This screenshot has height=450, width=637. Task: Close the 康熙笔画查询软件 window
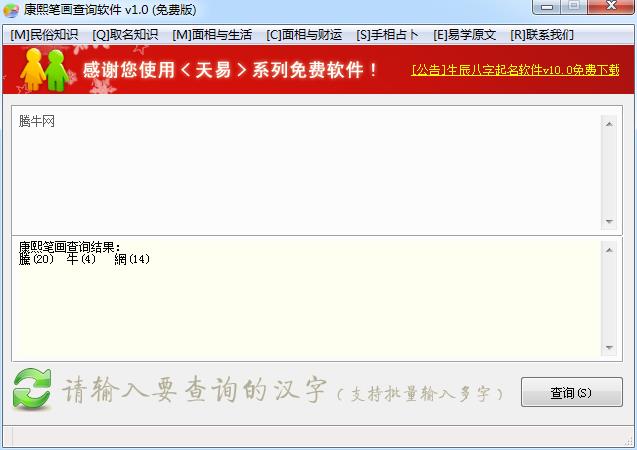pos(611,6)
